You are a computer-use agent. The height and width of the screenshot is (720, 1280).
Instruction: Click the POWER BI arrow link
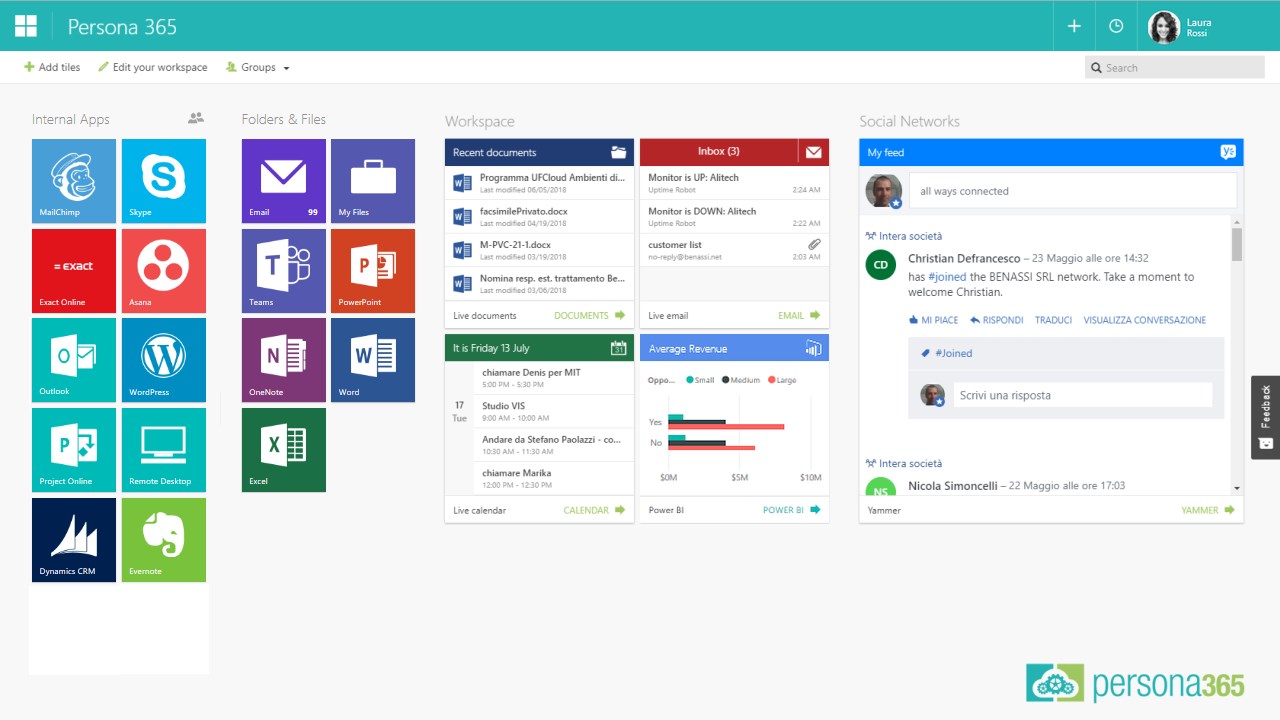click(792, 510)
